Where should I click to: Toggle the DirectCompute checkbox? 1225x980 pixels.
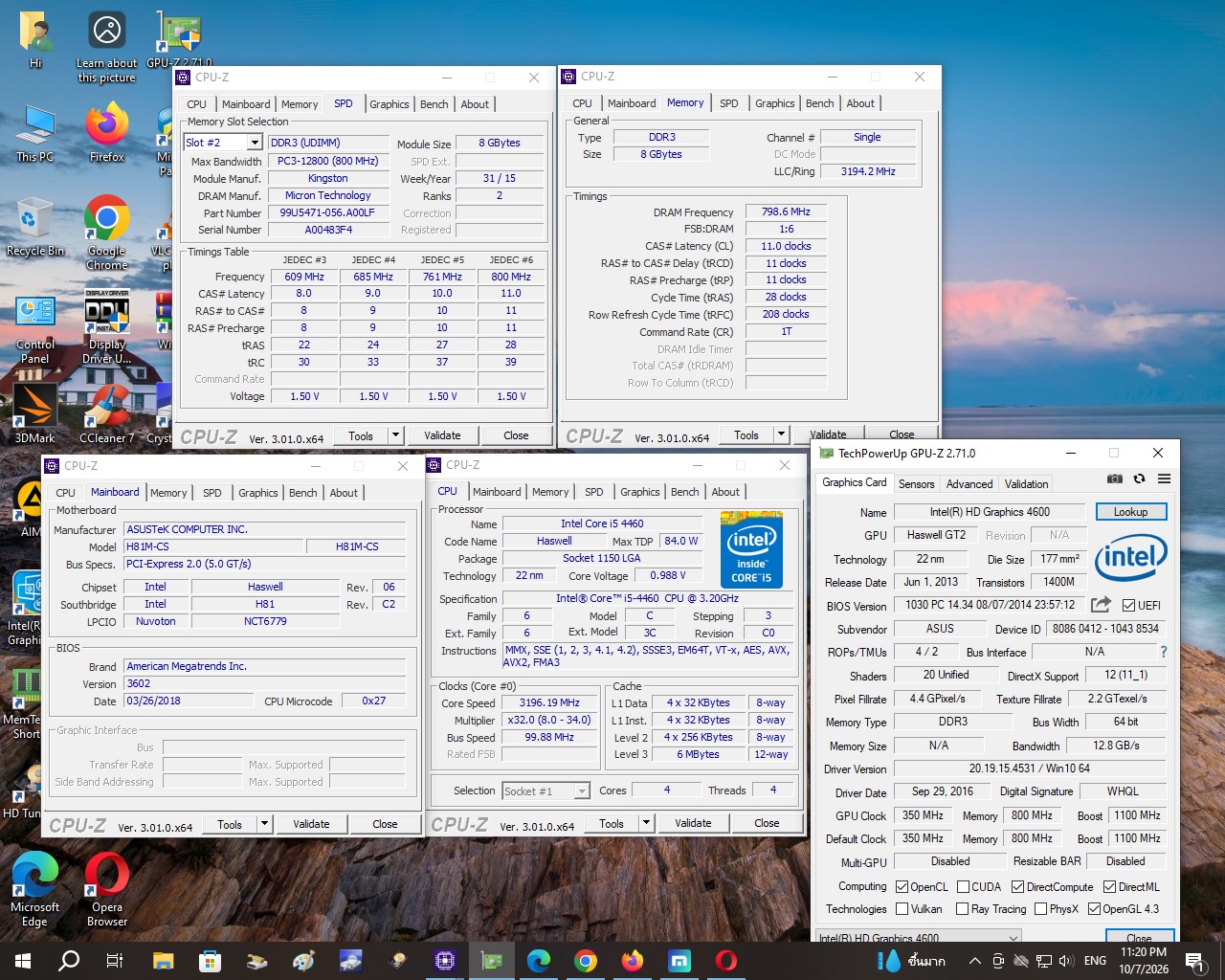click(x=1017, y=887)
